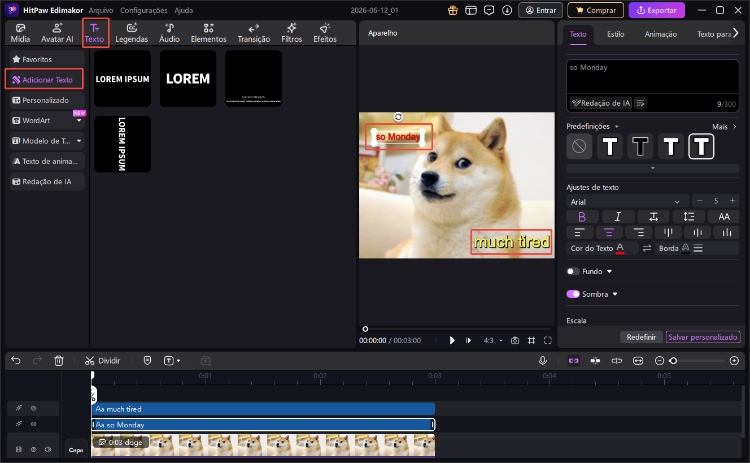Expand the WordArt category

point(79,121)
